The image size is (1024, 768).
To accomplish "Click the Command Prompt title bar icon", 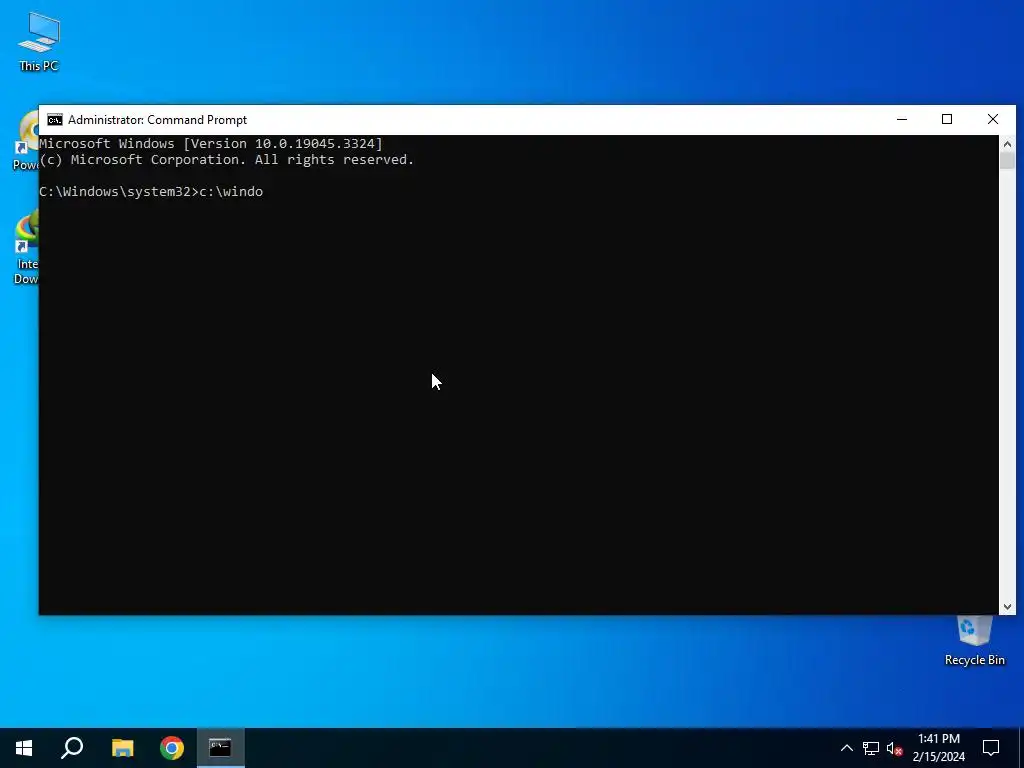I will coord(55,120).
